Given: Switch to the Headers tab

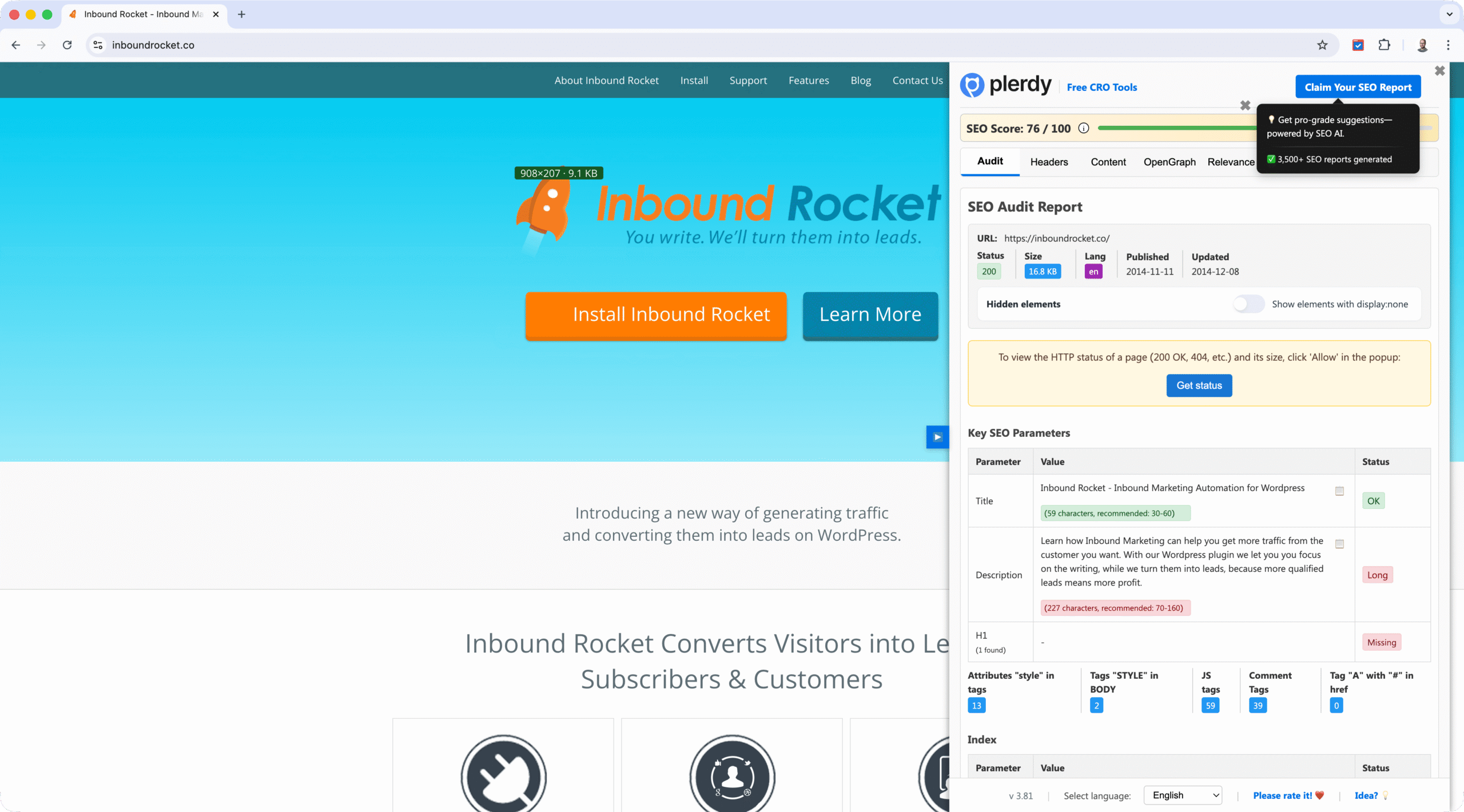Looking at the screenshot, I should point(1049,162).
